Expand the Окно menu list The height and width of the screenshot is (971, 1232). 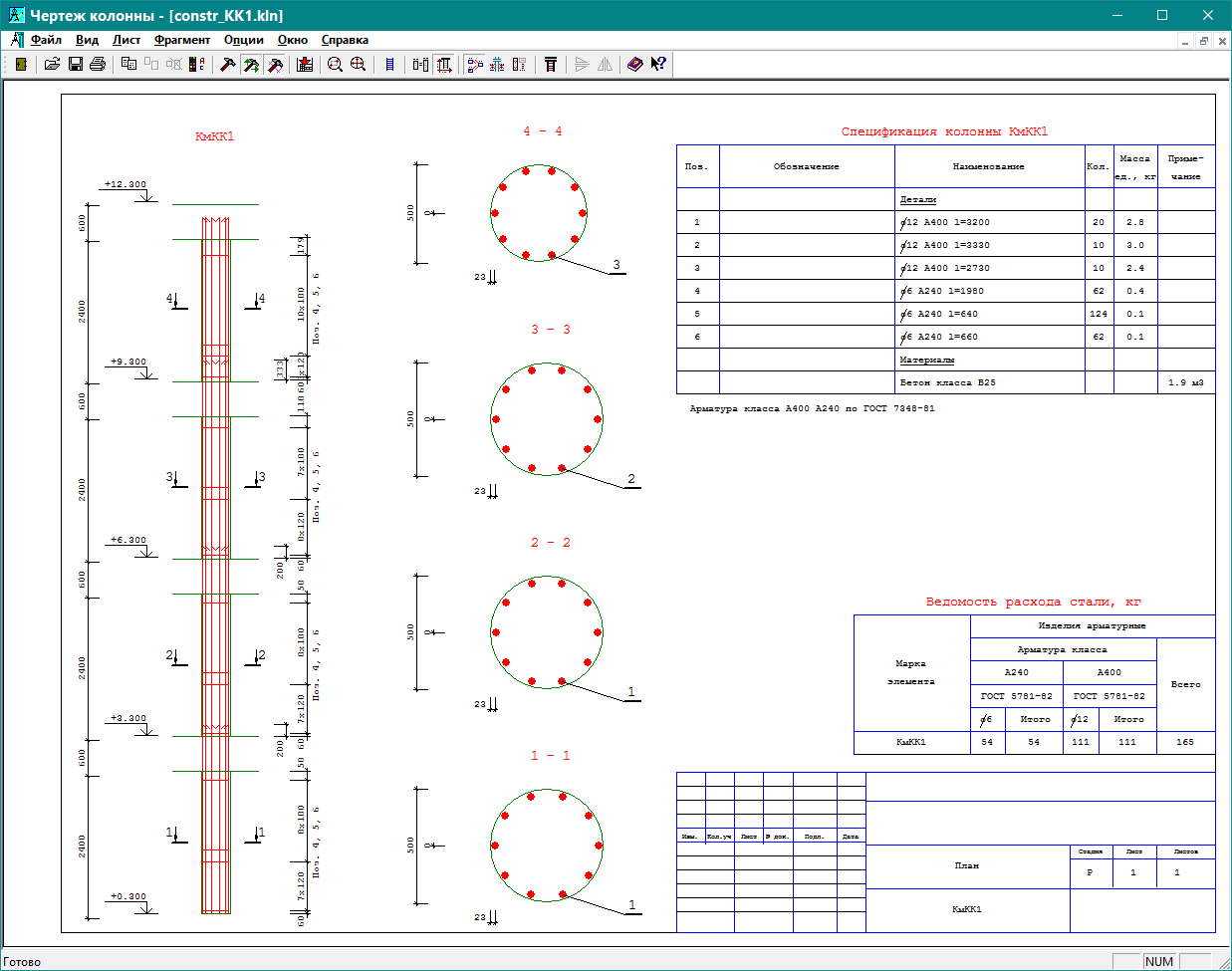tap(293, 40)
